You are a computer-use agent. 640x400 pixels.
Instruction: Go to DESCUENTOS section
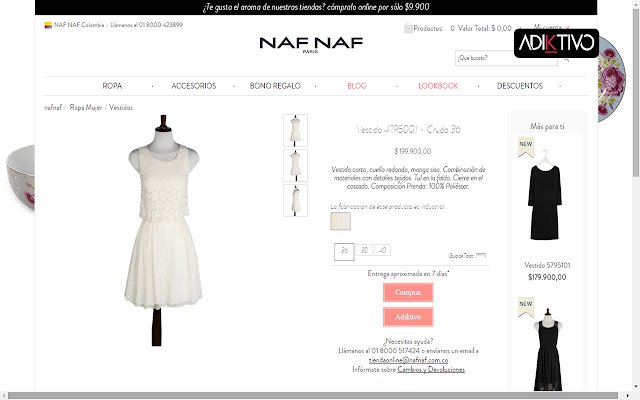520,86
